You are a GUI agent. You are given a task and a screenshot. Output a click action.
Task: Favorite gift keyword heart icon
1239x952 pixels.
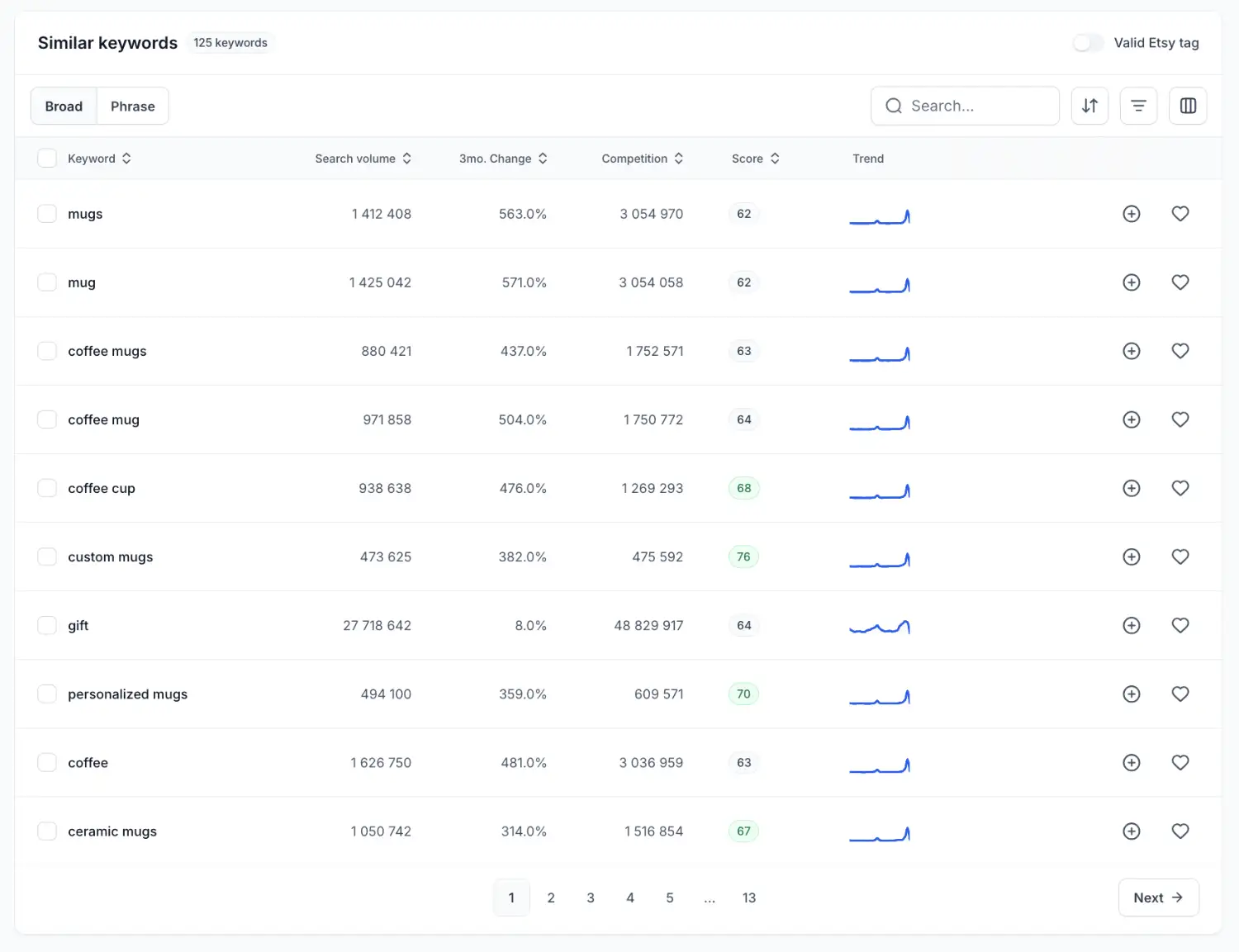tap(1180, 625)
